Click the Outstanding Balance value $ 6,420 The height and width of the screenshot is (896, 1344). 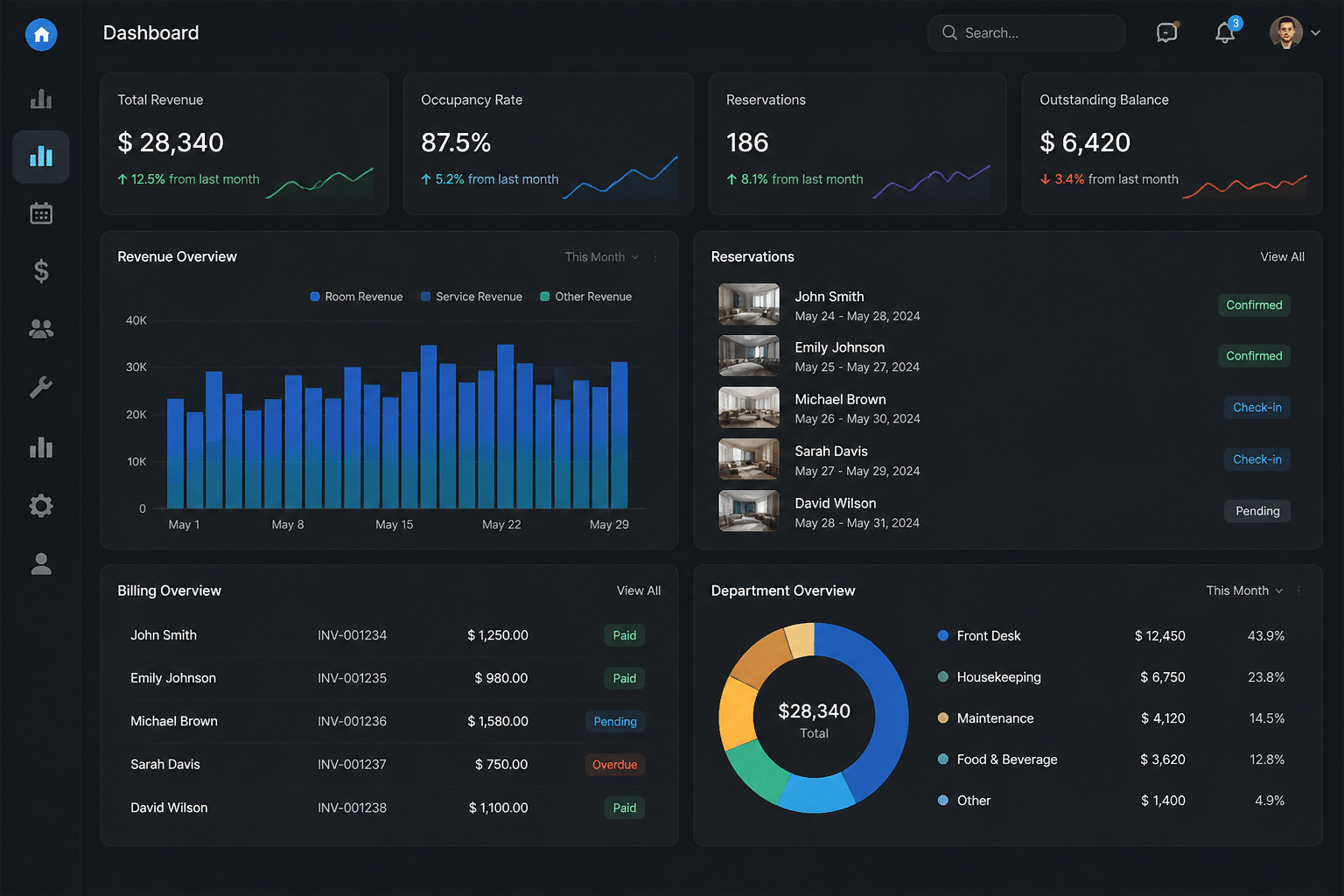coord(1085,143)
